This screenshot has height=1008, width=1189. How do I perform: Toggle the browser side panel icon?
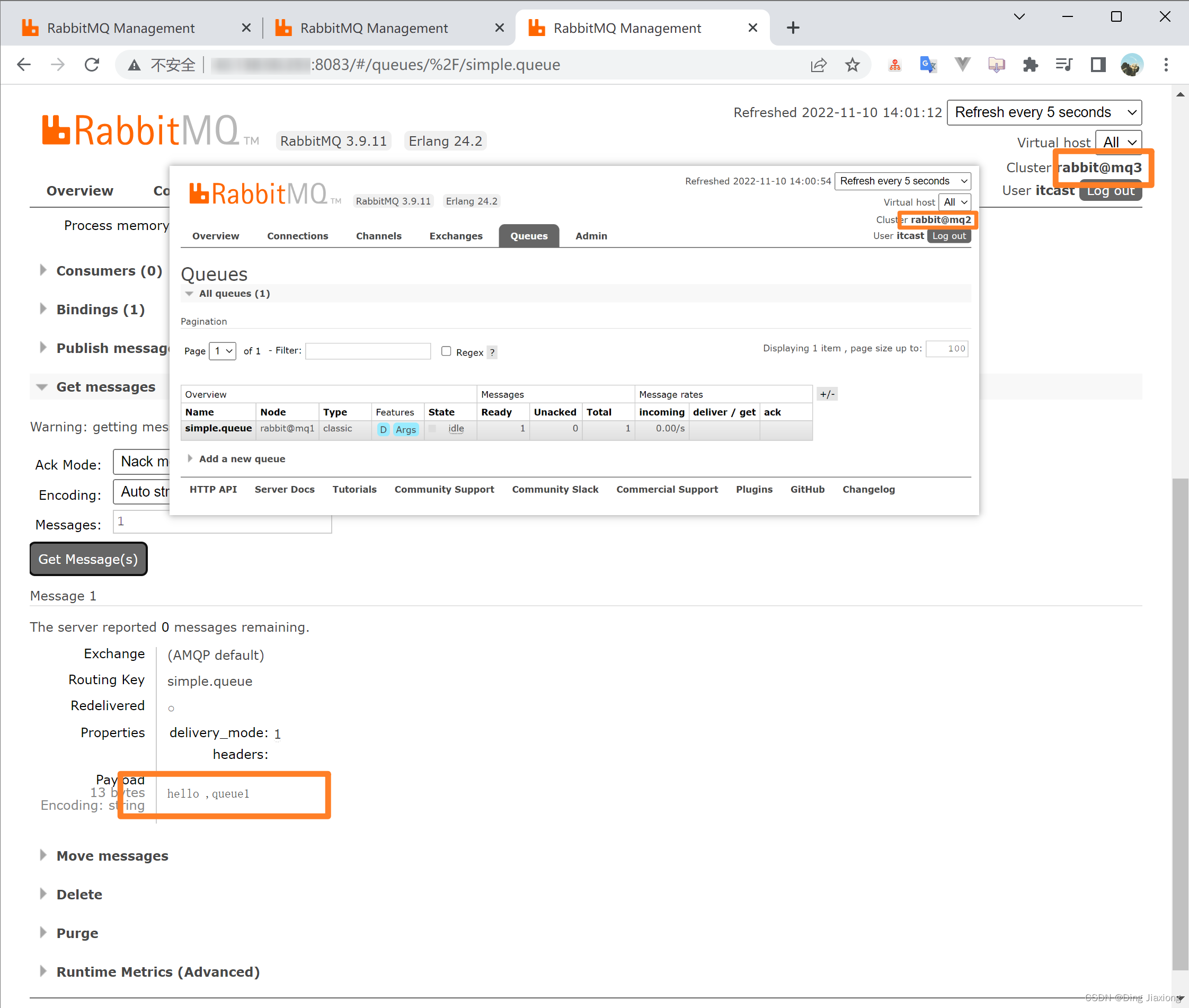click(1097, 65)
